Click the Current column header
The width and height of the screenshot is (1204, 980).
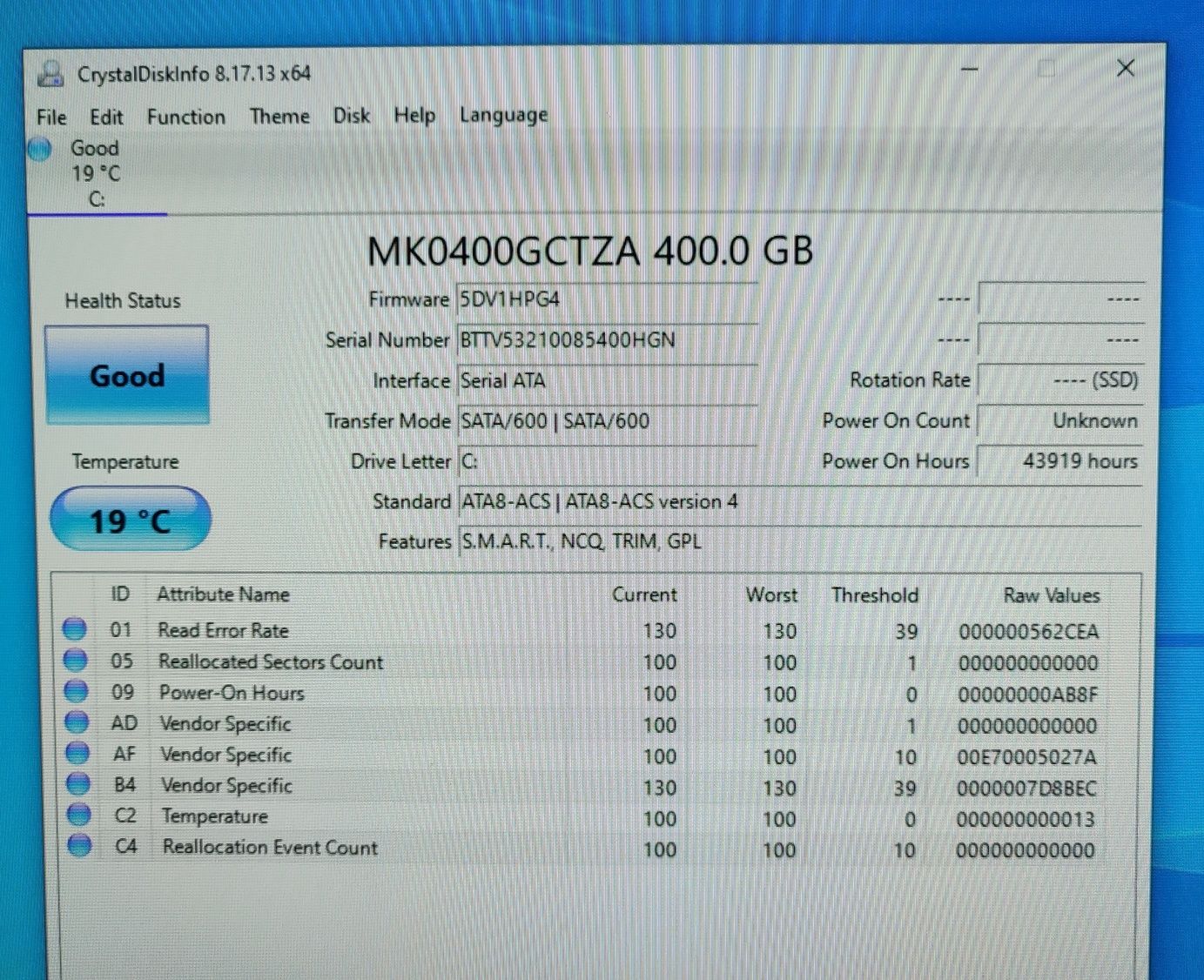coord(644,594)
